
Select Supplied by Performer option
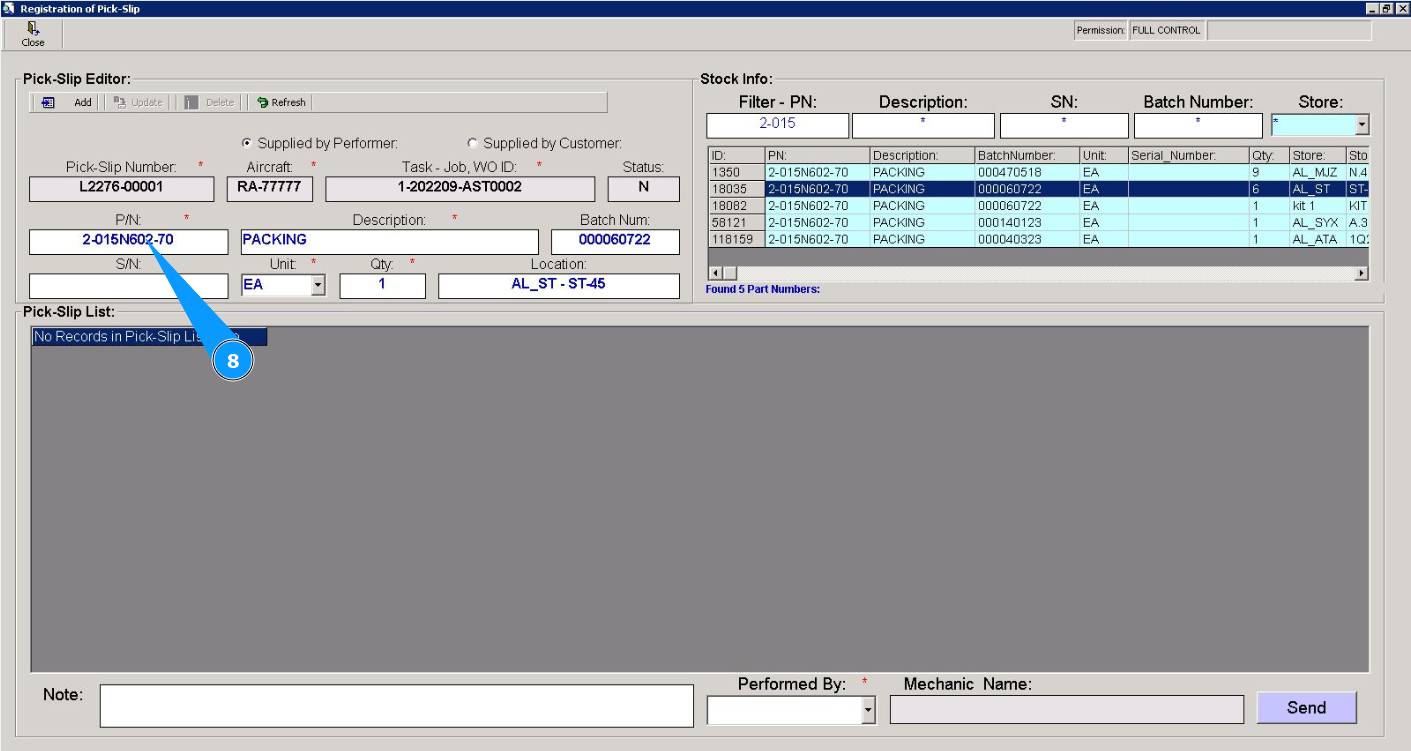[248, 143]
